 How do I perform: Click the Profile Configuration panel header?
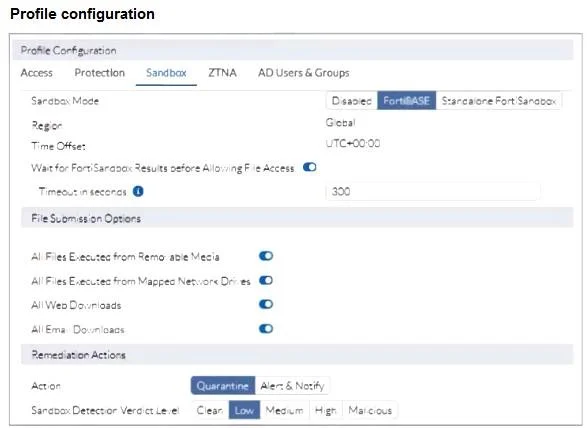[293, 50]
